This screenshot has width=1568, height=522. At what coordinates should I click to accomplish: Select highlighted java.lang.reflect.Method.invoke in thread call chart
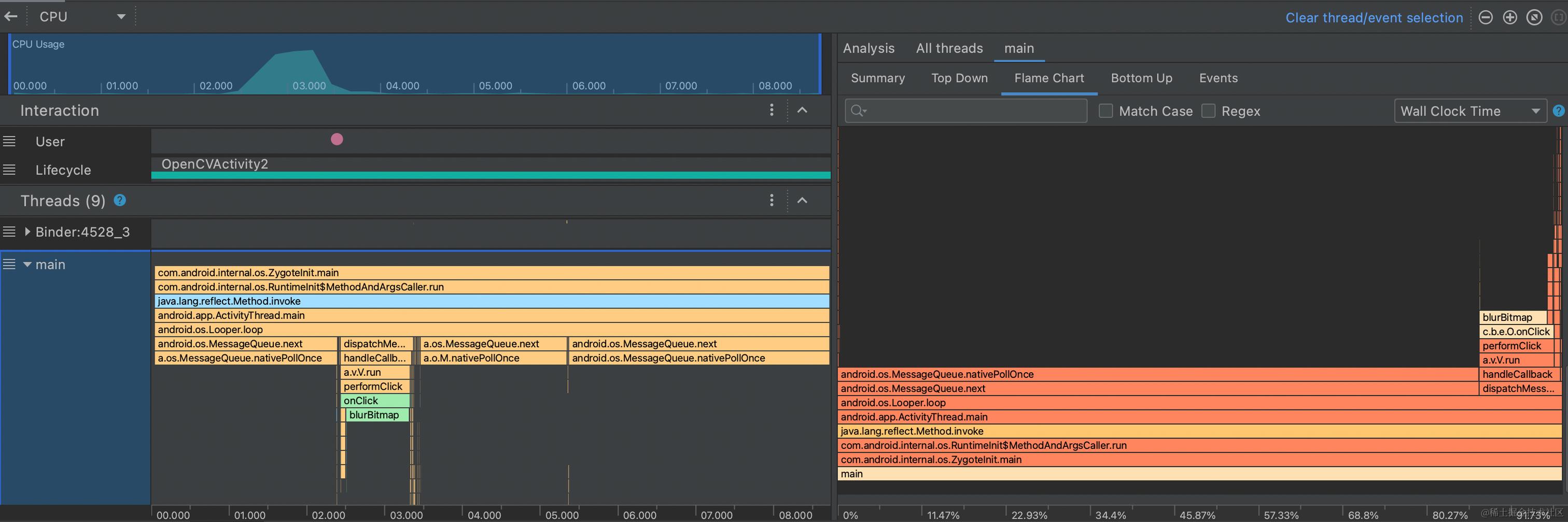(x=492, y=301)
